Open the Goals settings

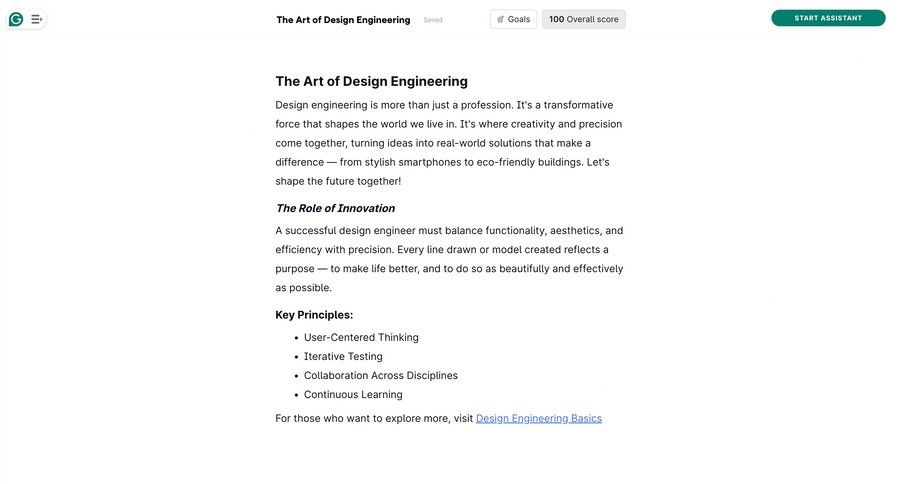point(514,19)
